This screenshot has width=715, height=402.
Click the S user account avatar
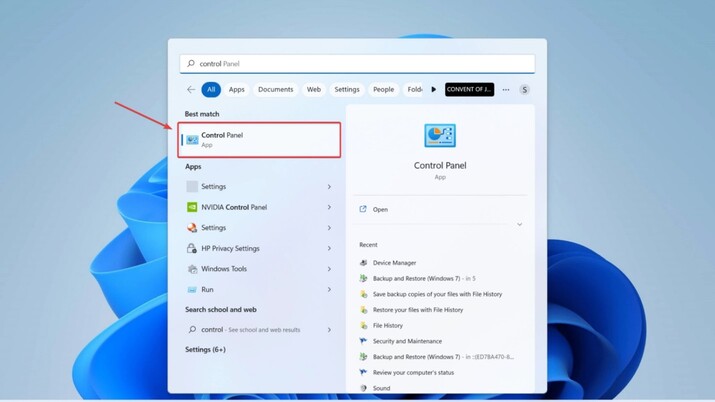point(524,89)
